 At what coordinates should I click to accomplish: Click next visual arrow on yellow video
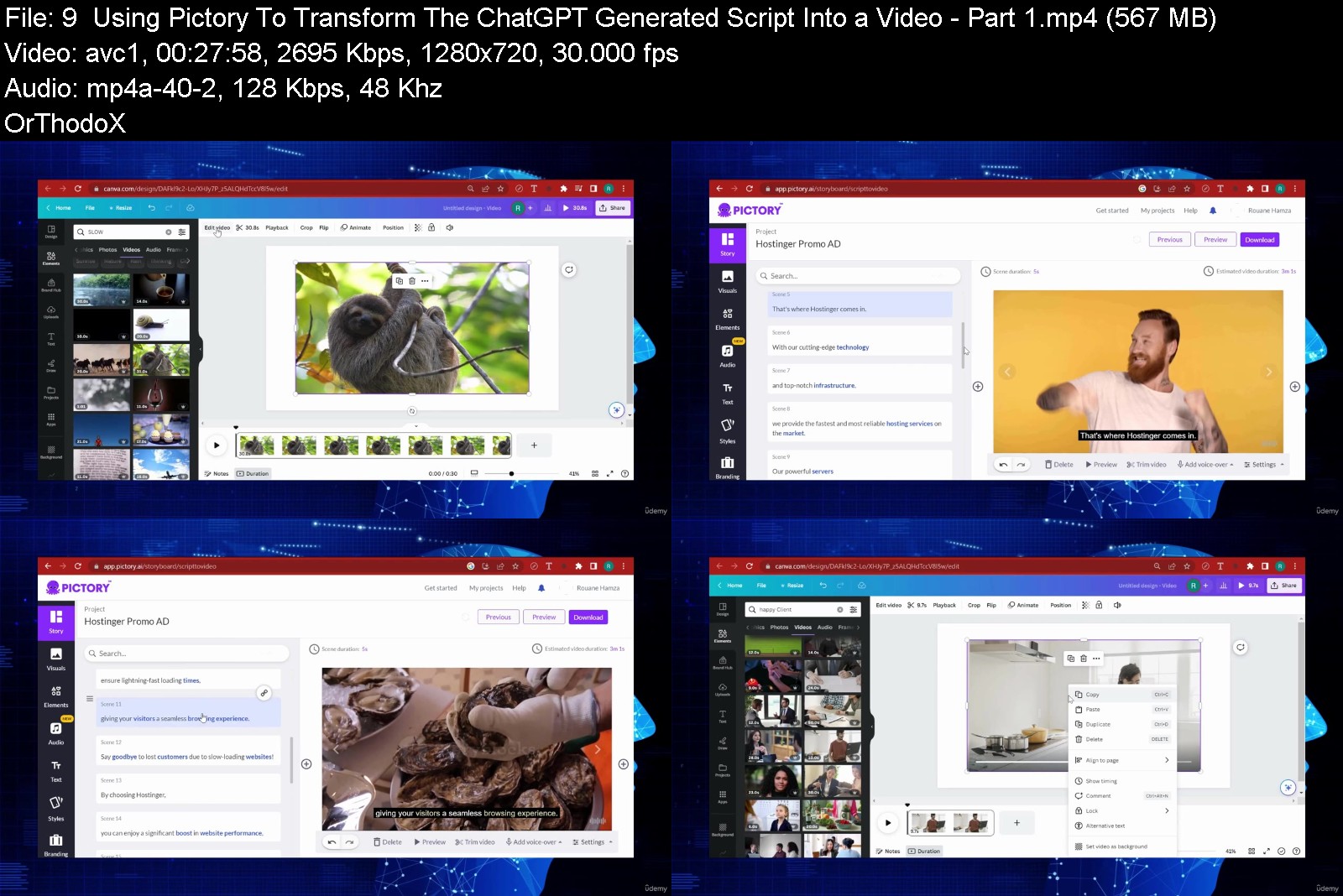click(1269, 372)
